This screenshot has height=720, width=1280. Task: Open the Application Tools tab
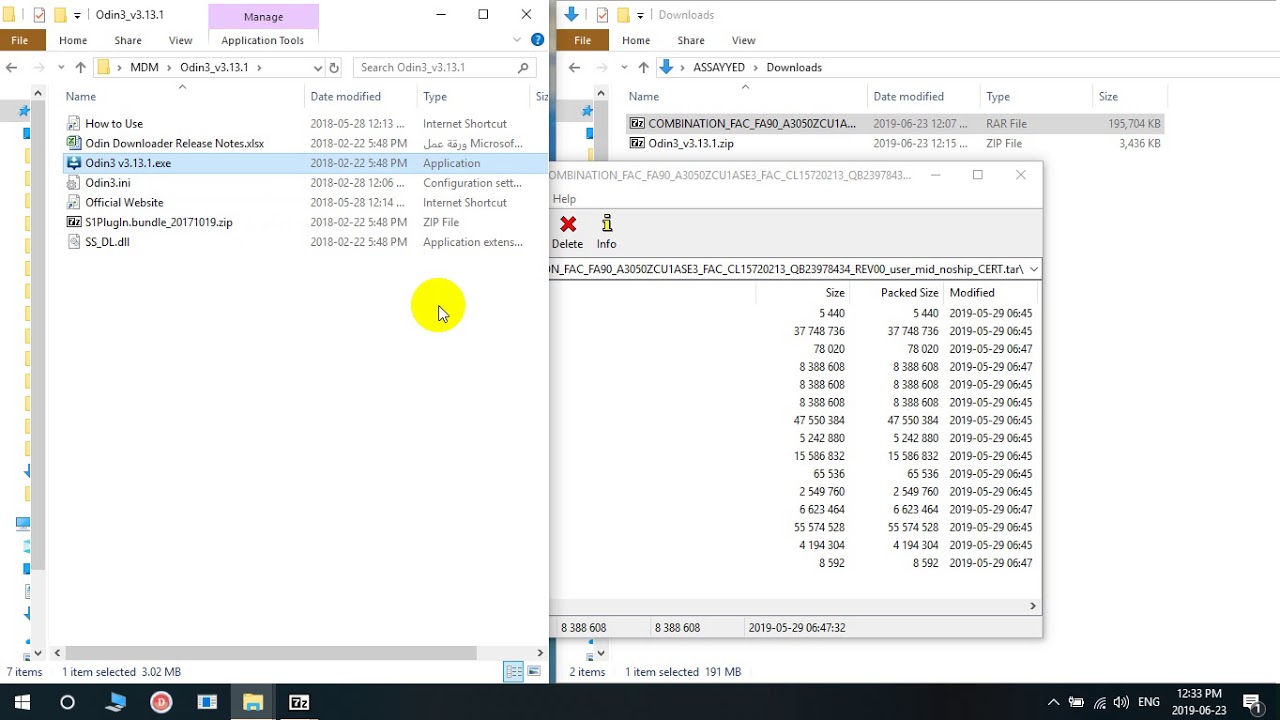coord(262,40)
